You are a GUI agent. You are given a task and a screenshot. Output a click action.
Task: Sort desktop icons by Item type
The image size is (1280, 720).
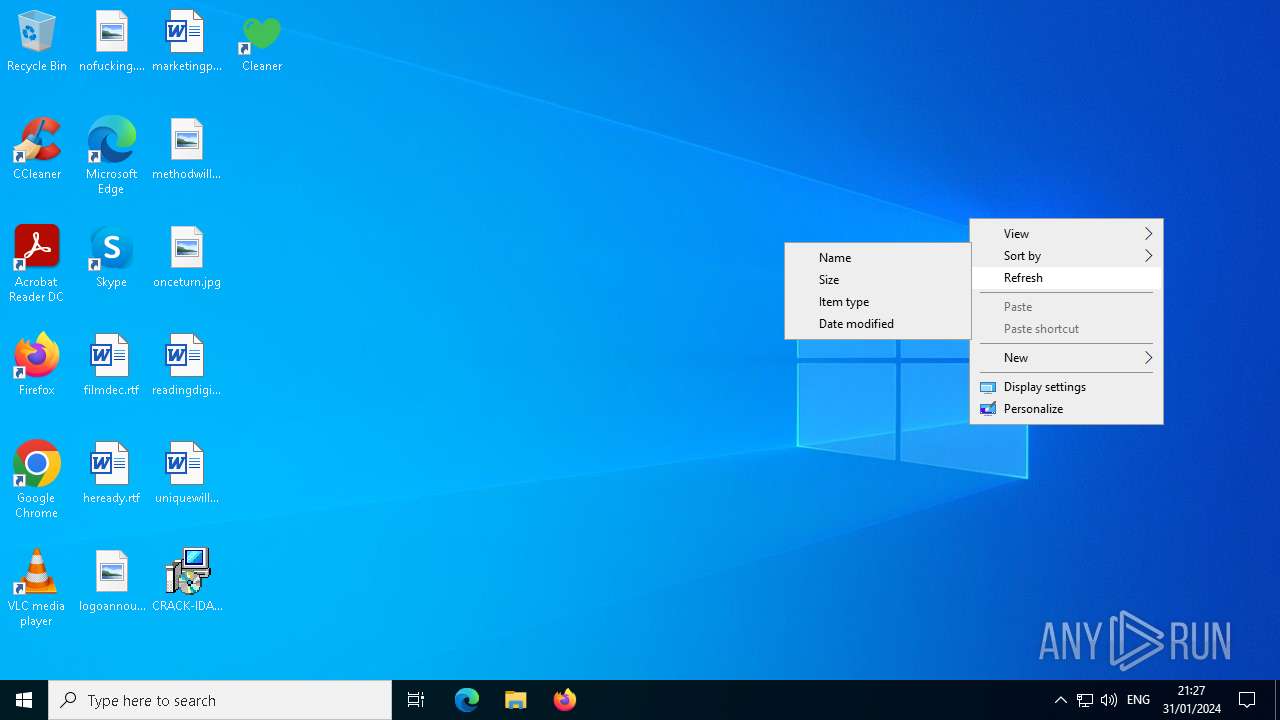(x=877, y=302)
